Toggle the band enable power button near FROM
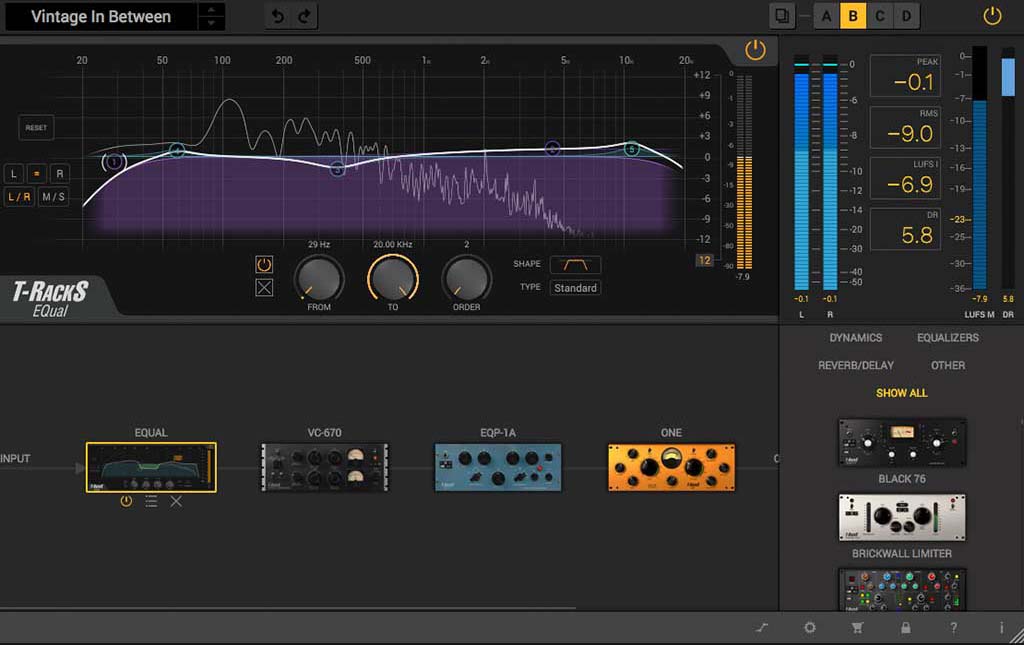1024x645 pixels. [x=264, y=265]
